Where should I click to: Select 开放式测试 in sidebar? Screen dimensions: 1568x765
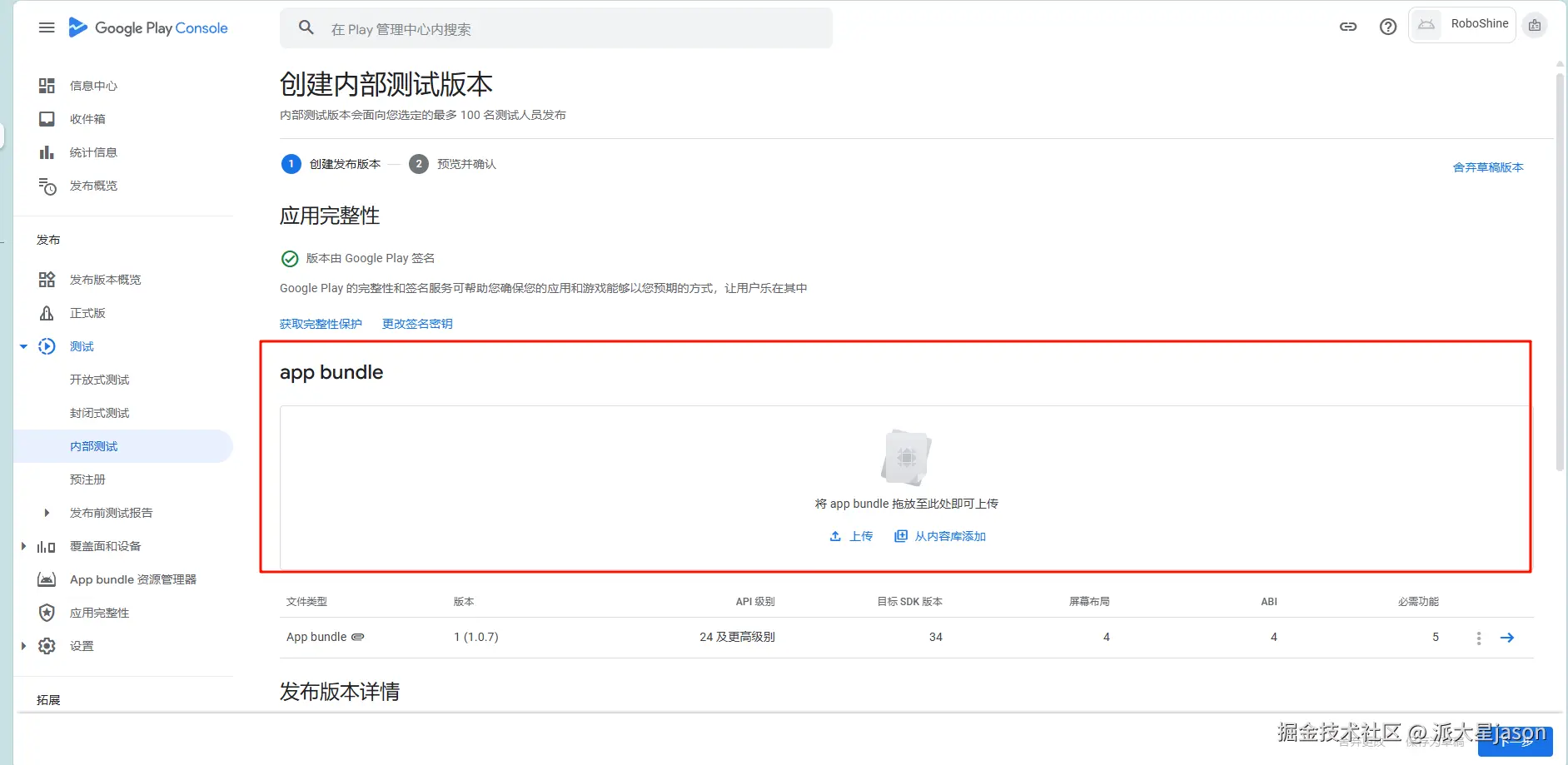[99, 380]
